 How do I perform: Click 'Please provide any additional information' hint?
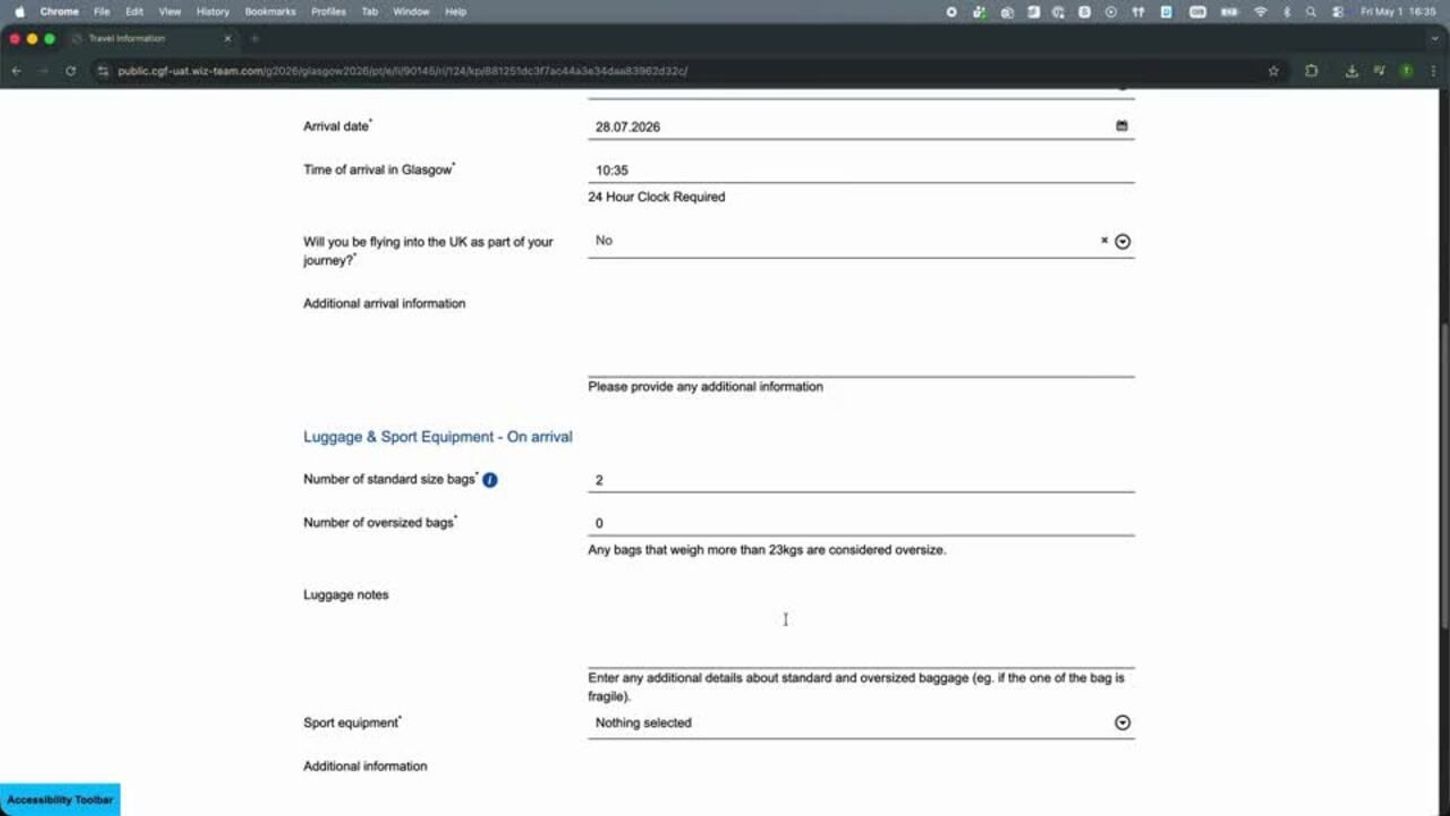point(705,387)
